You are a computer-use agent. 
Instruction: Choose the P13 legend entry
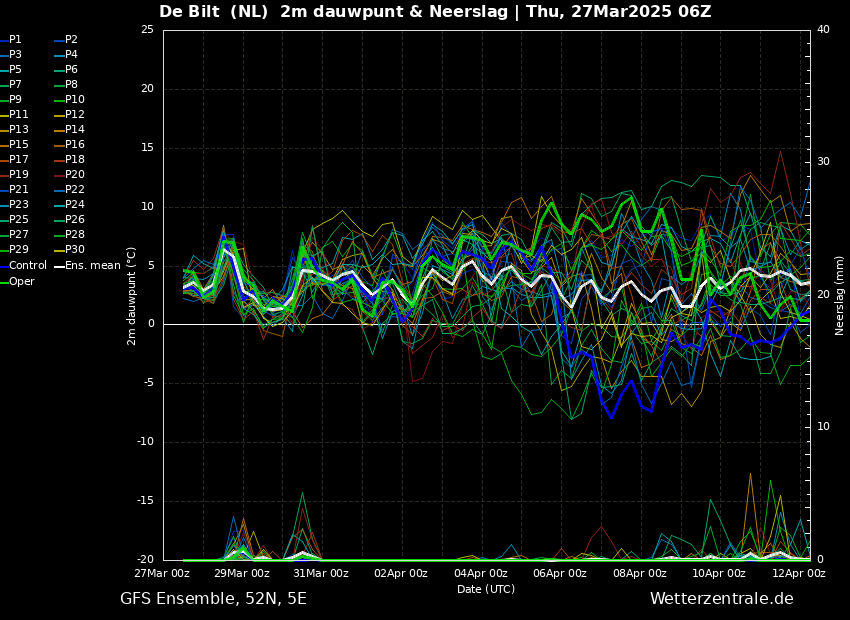tap(14, 130)
